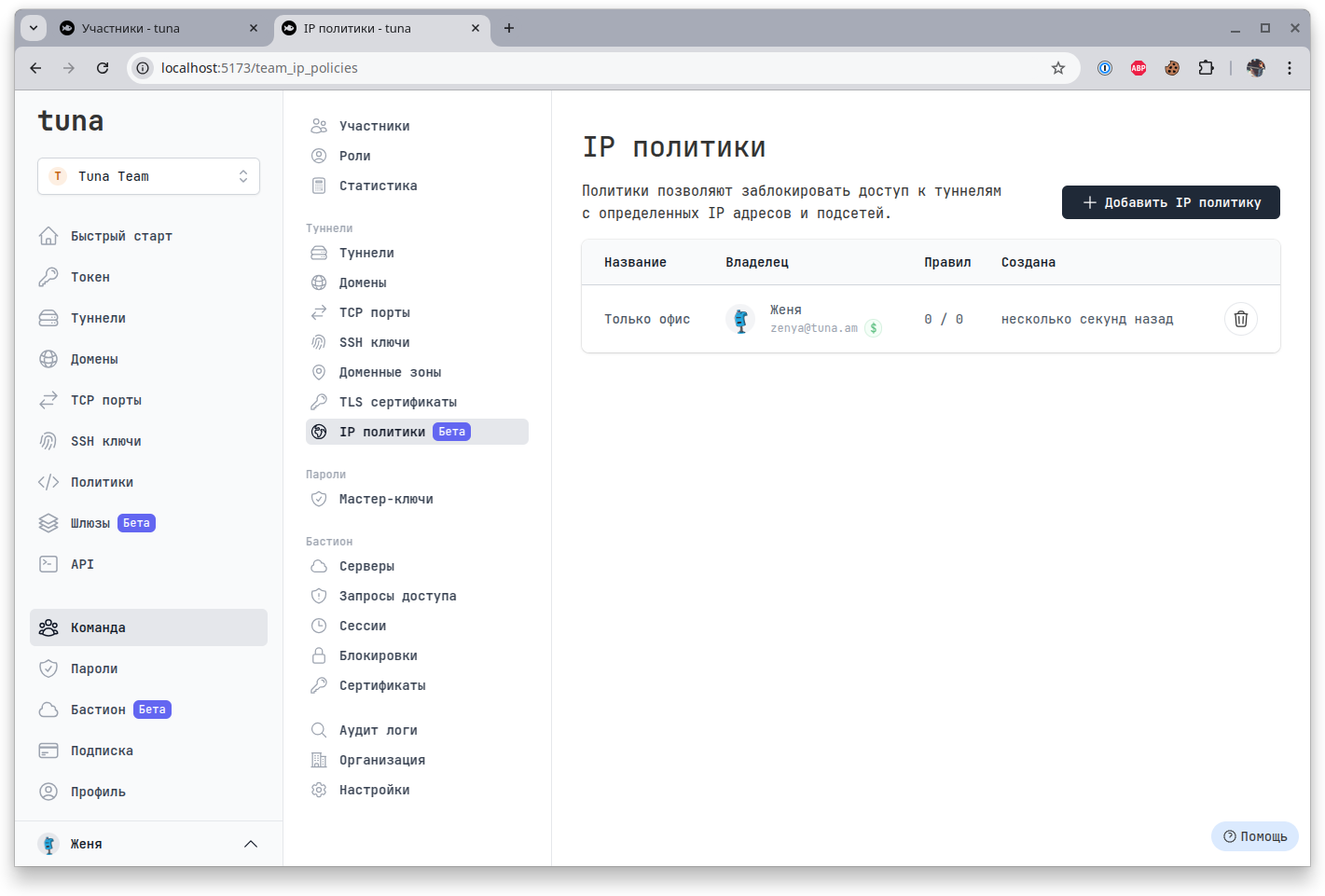The width and height of the screenshot is (1325, 896).
Task: Click the Женя avatar thumbnail in policy row
Action: tap(740, 319)
